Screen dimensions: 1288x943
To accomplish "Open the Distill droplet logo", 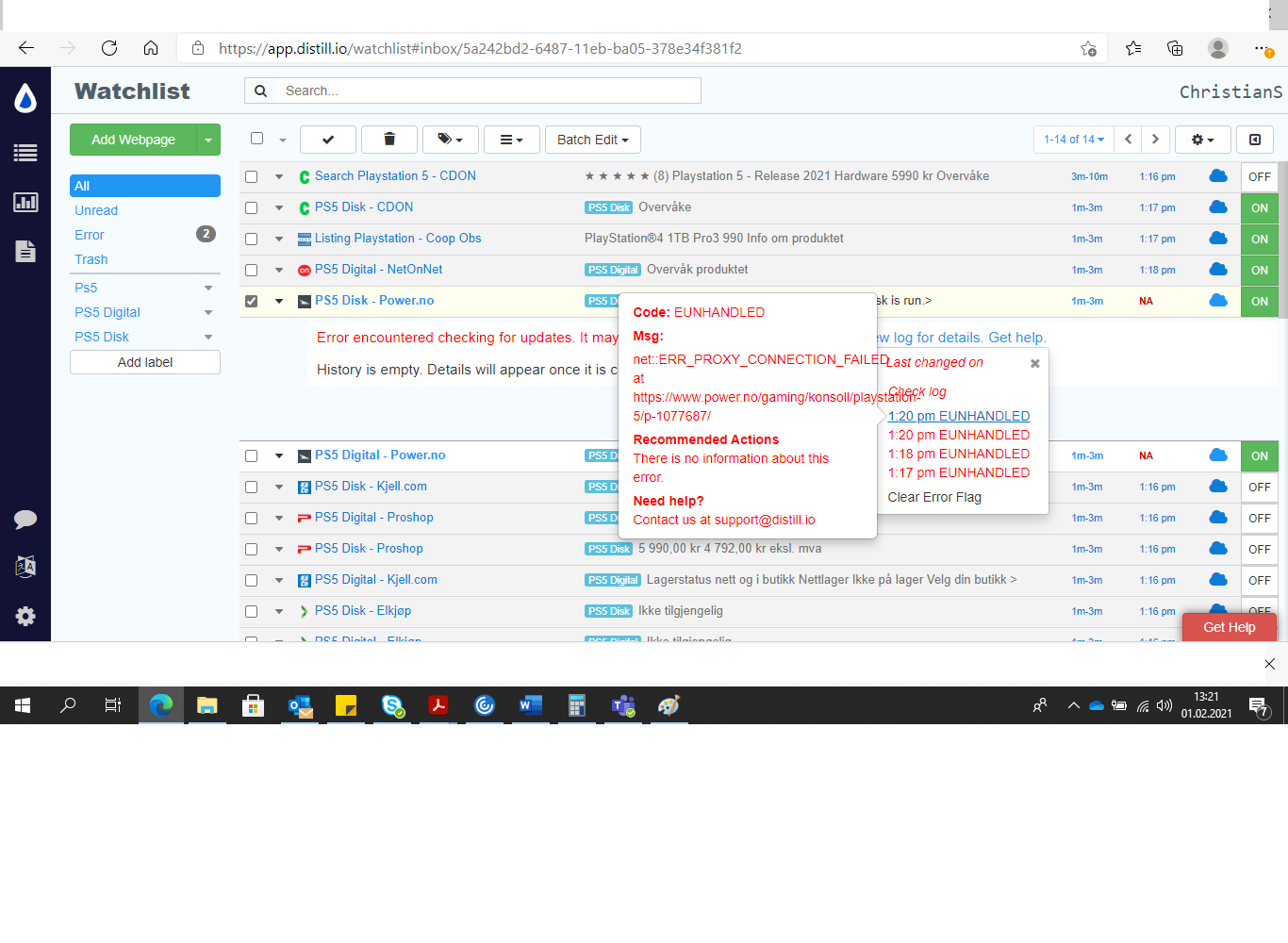I will [x=25, y=97].
